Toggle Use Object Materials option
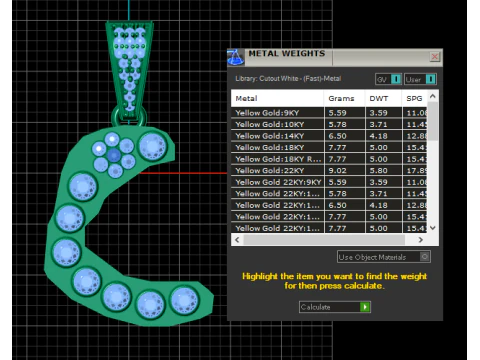480x360 pixels. pyautogui.click(x=384, y=257)
